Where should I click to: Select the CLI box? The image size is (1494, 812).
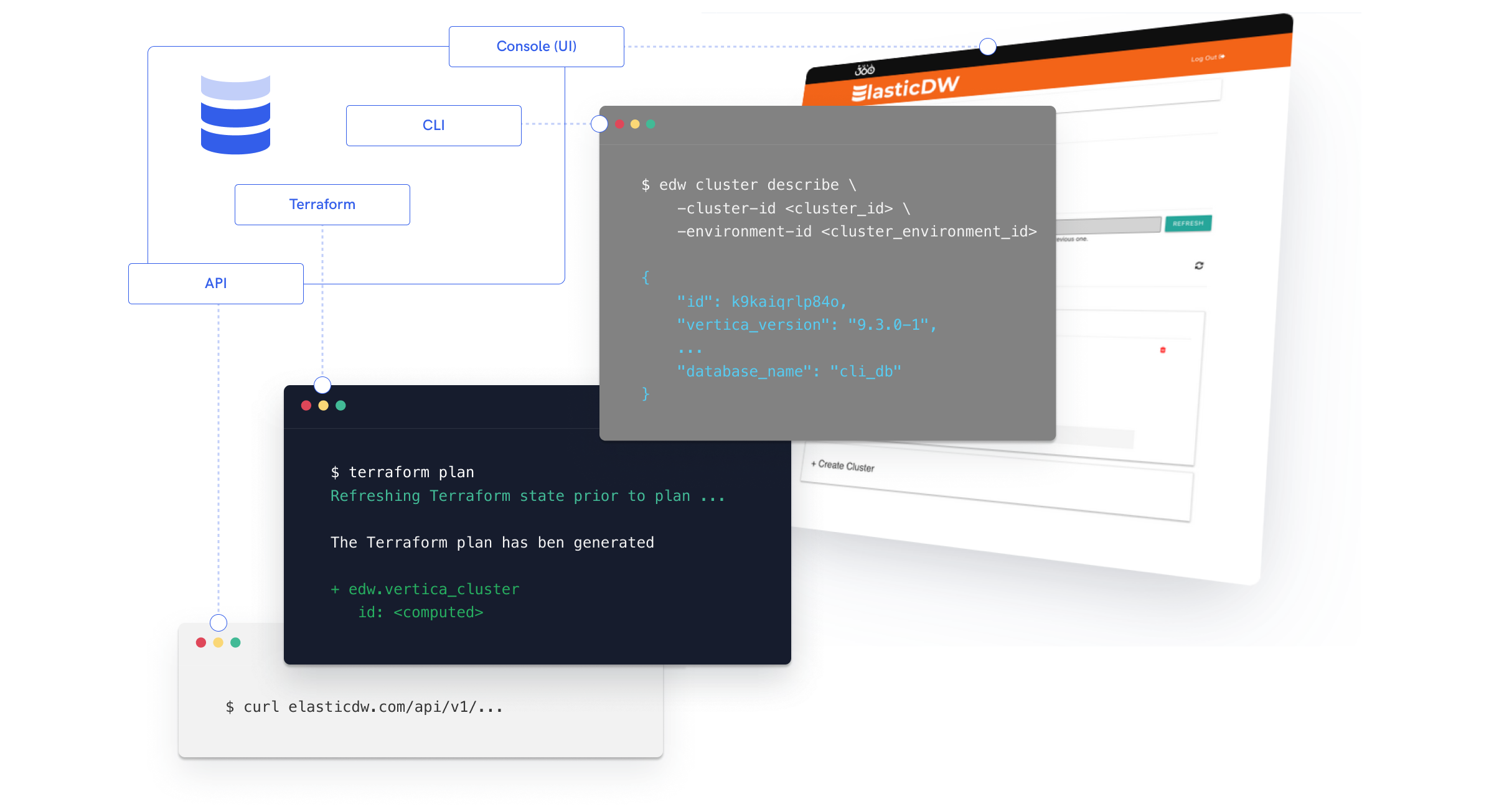pos(433,126)
